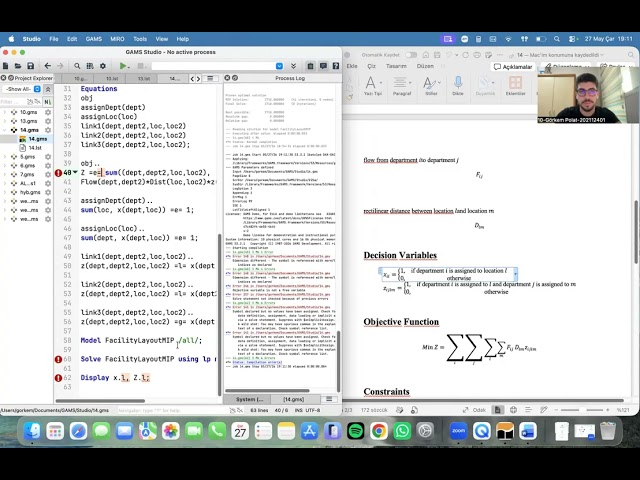Go forward with the right arrow in GAMS toolbar
640x480 pixels.
pyautogui.click(x=60, y=66)
